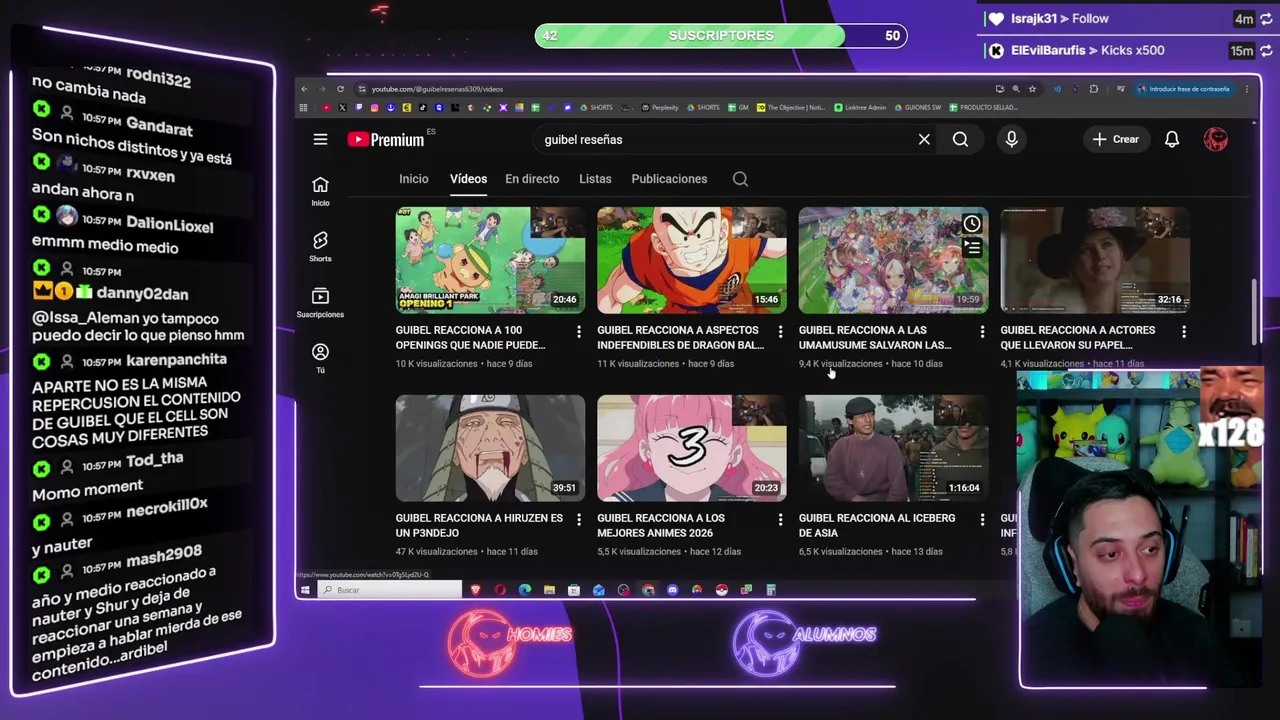Open Mejores Animes 2026 pink thumbnail
Viewport: 1280px width, 720px height.
pyautogui.click(x=692, y=448)
